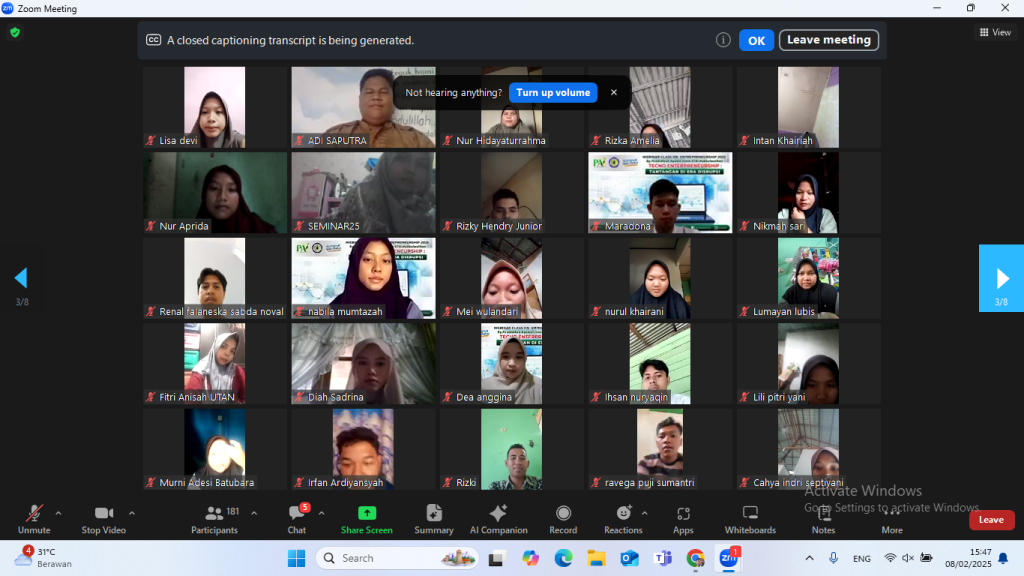Open the Share Screen option
This screenshot has width=1024, height=576.
(366, 518)
